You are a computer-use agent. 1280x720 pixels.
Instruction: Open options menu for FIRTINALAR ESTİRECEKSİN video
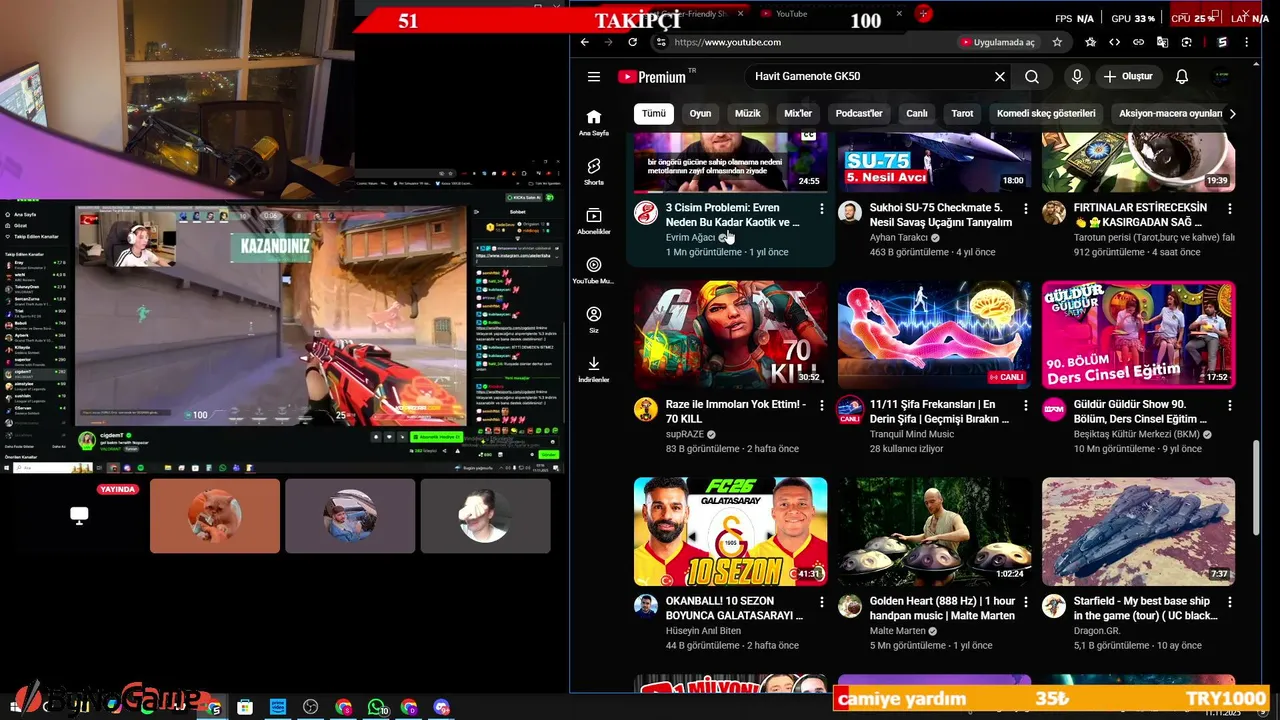[x=1230, y=209]
